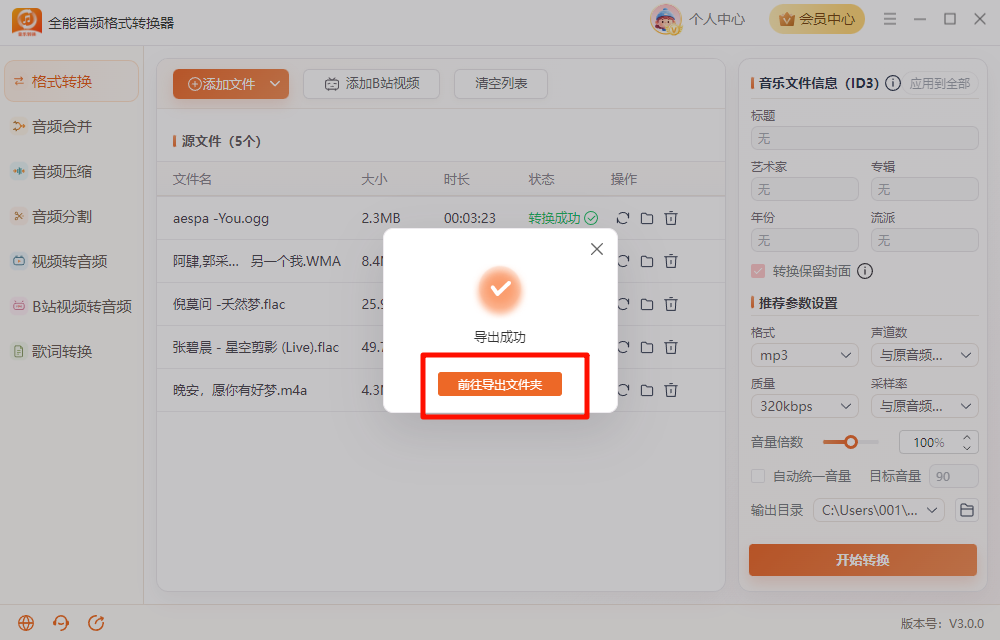Open output folder for aespa -You.ogg
The height and width of the screenshot is (640, 1000).
pos(647,218)
